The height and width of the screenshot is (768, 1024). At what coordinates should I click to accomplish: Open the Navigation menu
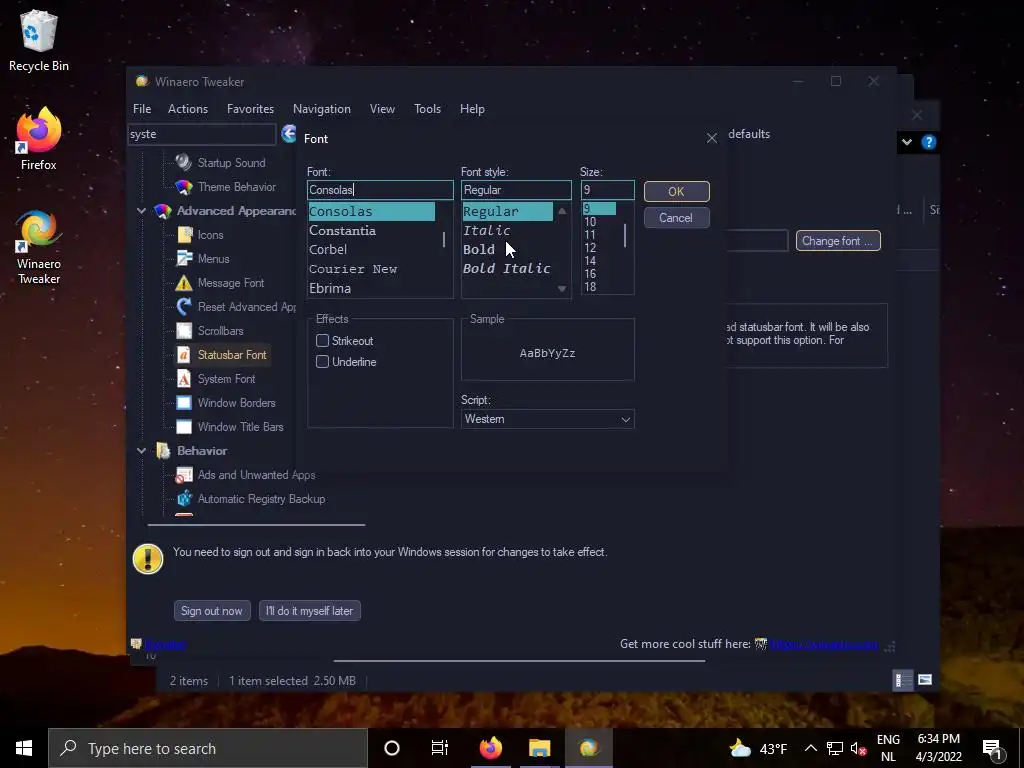coord(321,109)
